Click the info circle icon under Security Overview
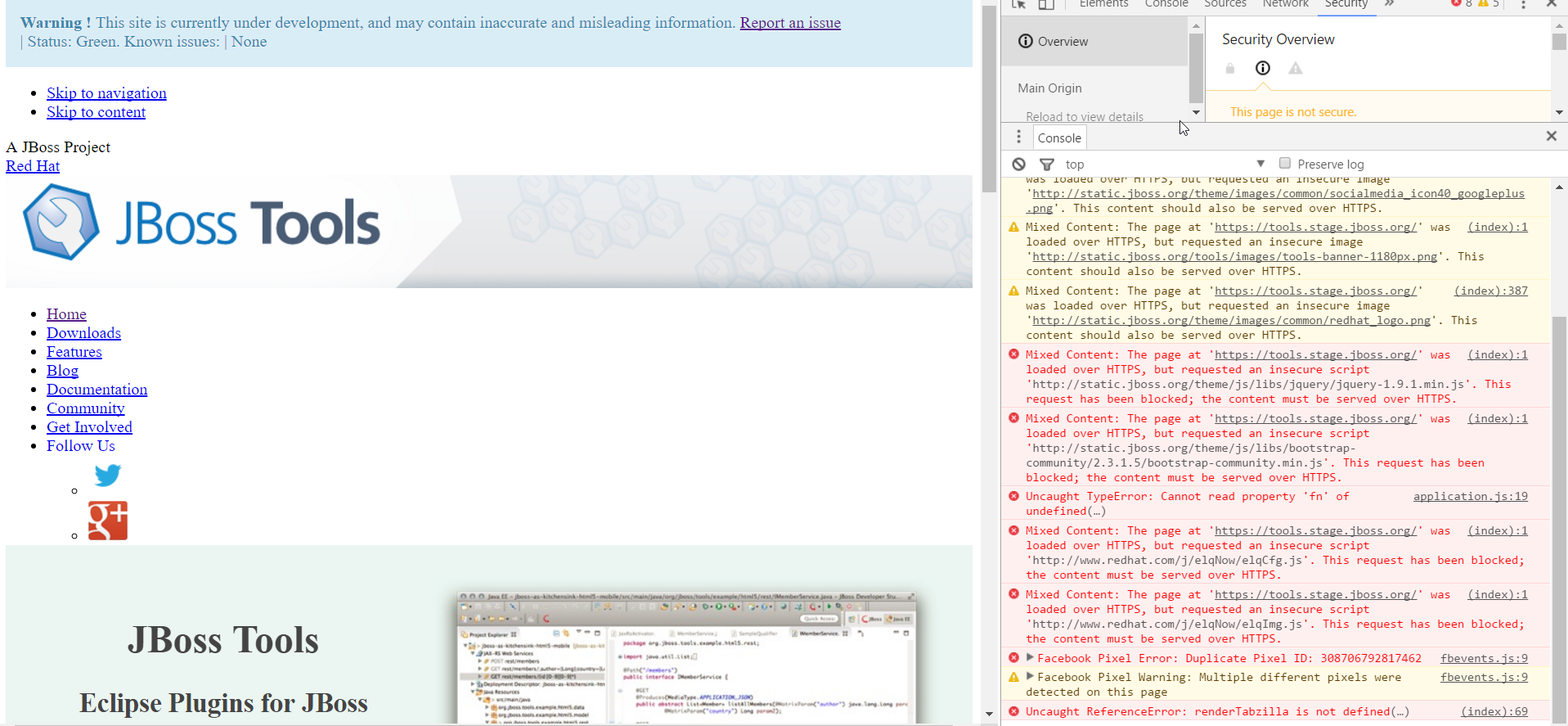This screenshot has height=726, width=1568. pos(1263,68)
